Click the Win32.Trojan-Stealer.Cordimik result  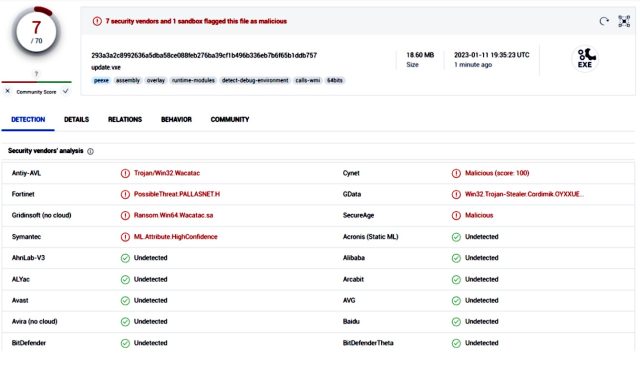tap(524, 194)
